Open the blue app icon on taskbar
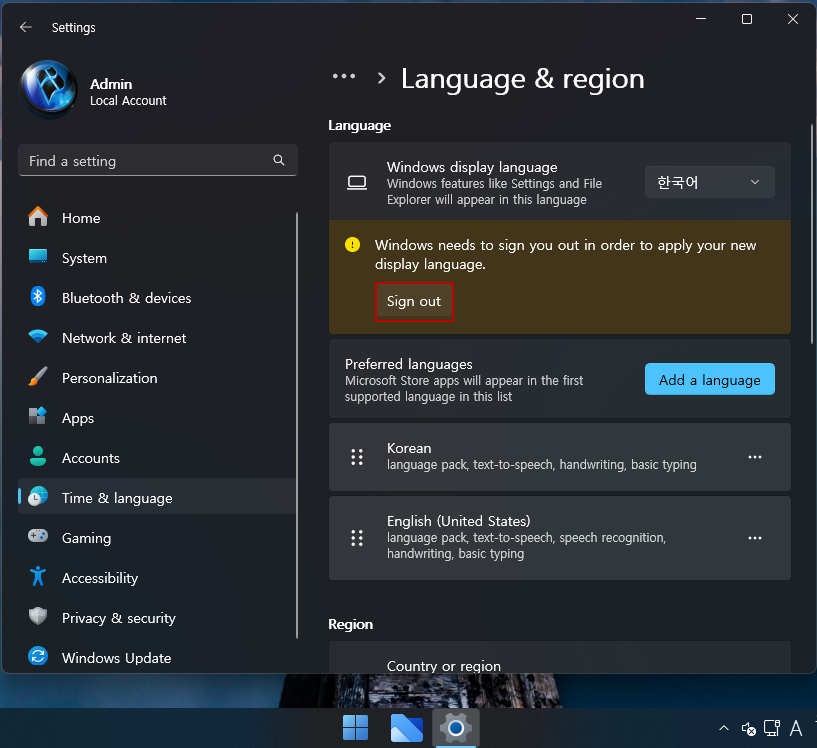This screenshot has height=748, width=817. point(406,727)
